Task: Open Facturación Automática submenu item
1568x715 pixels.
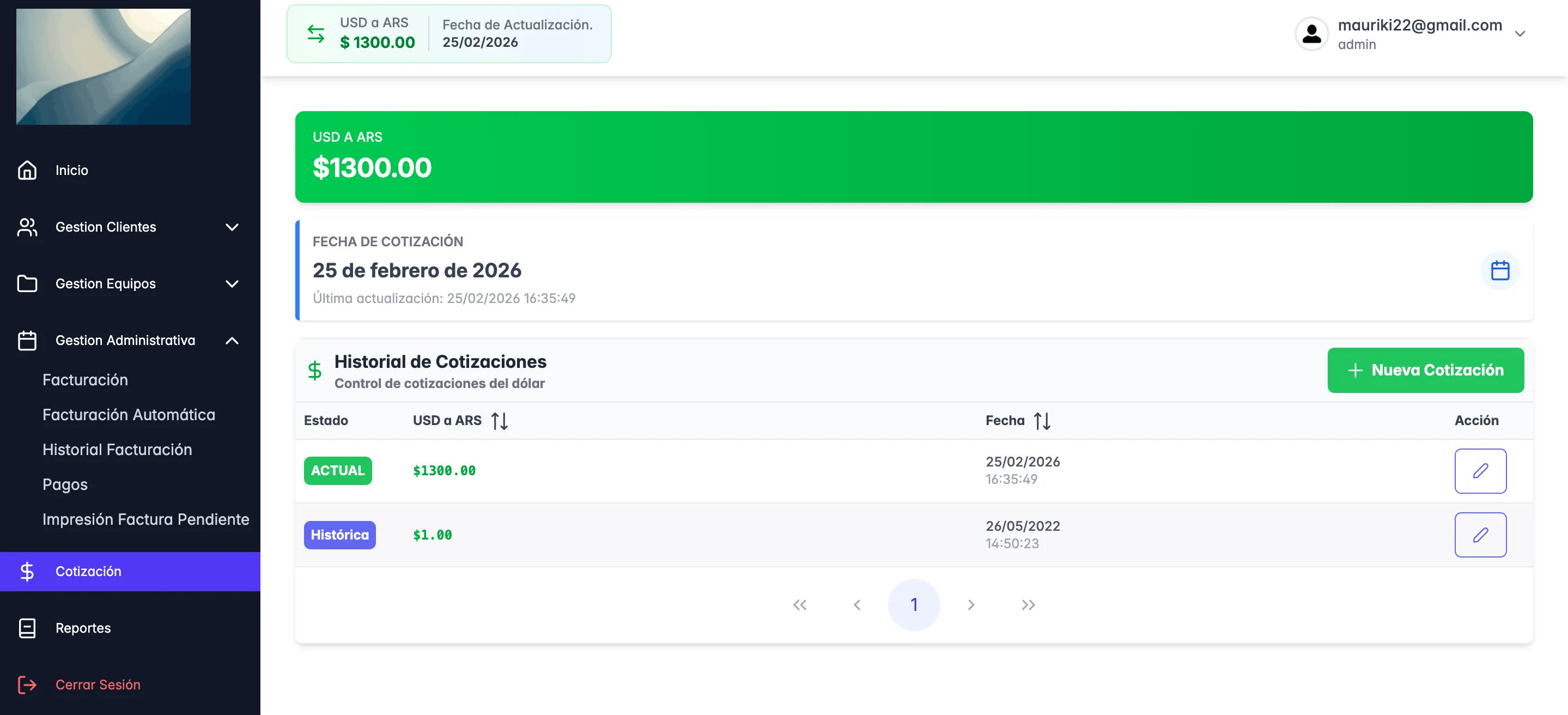Action: [129, 415]
